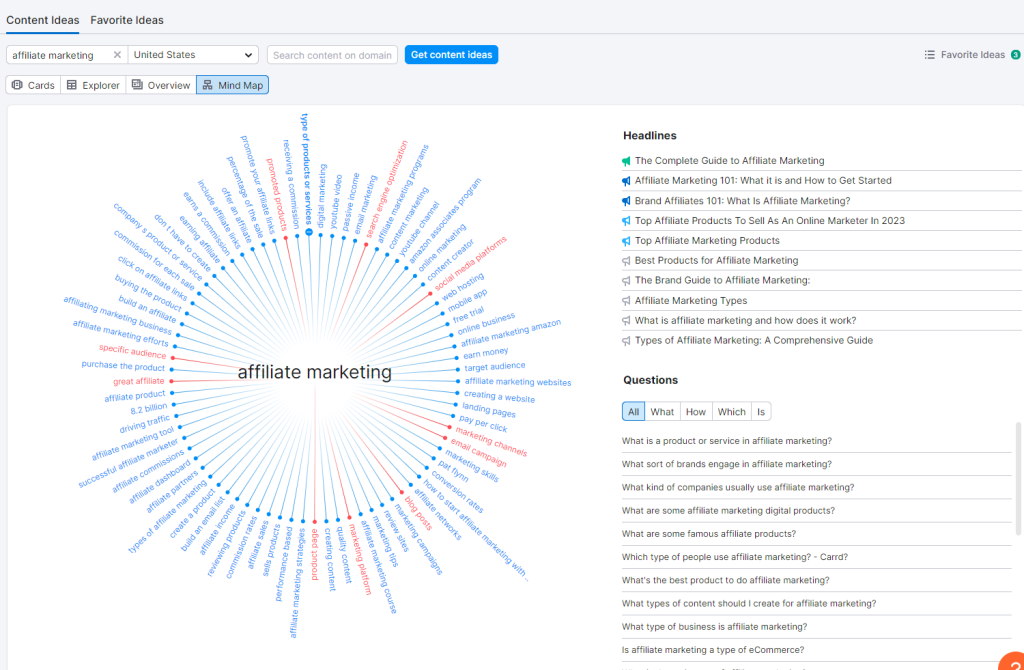Click Favorite Ideas link at top right
The image size is (1024, 670).
(973, 55)
